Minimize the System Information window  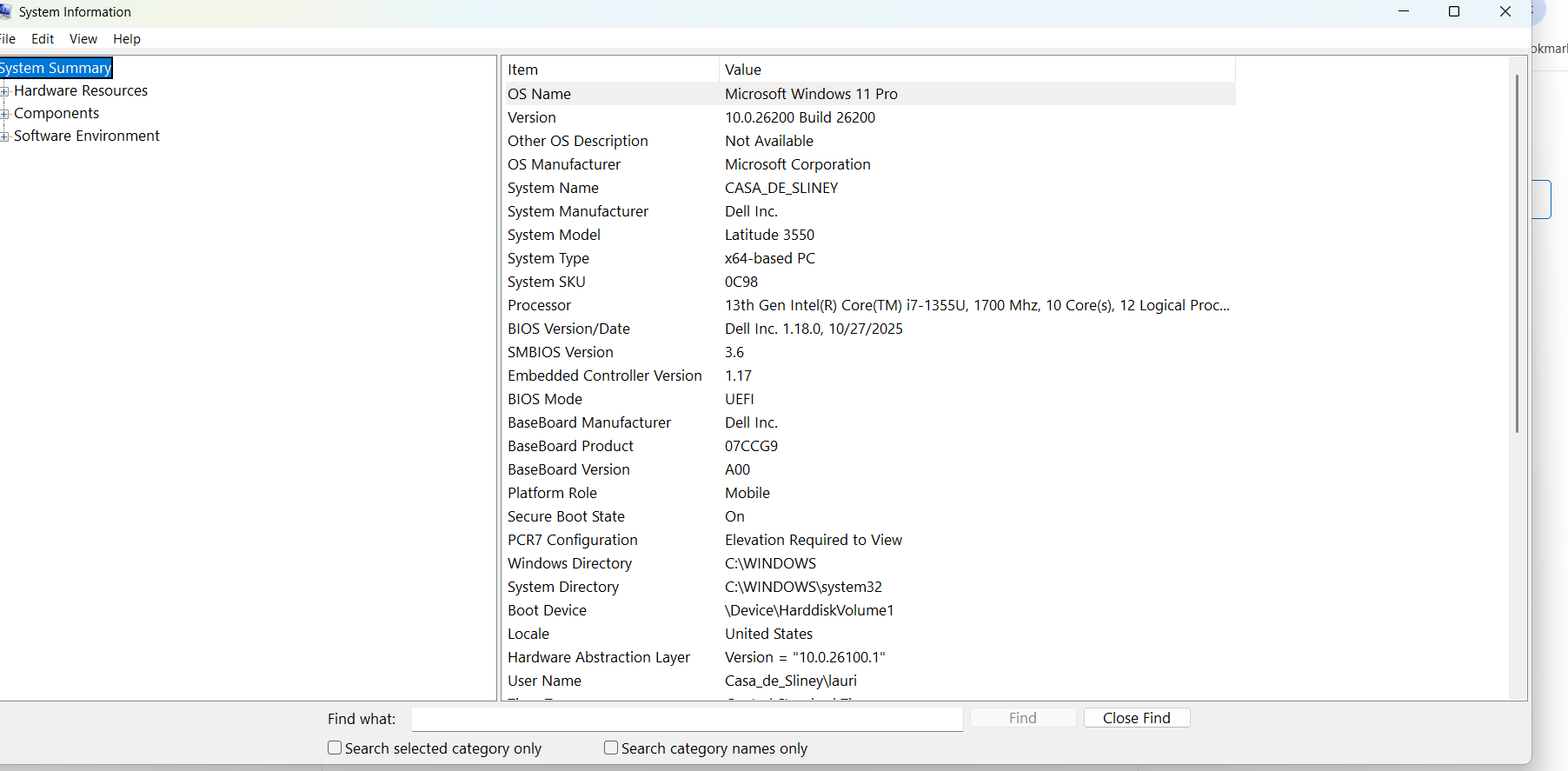pyautogui.click(x=1404, y=11)
